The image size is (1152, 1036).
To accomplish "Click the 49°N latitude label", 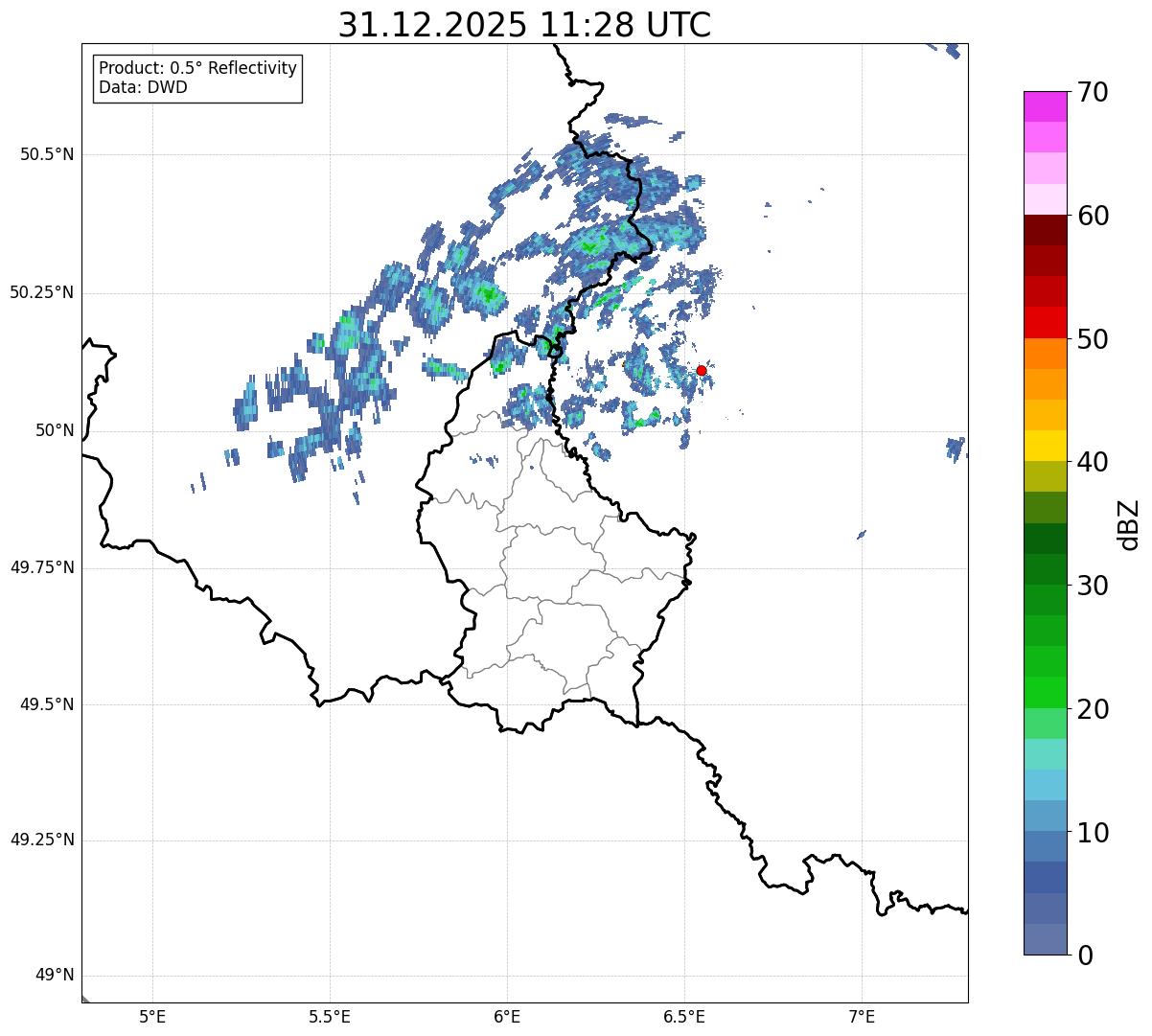I will (x=55, y=975).
